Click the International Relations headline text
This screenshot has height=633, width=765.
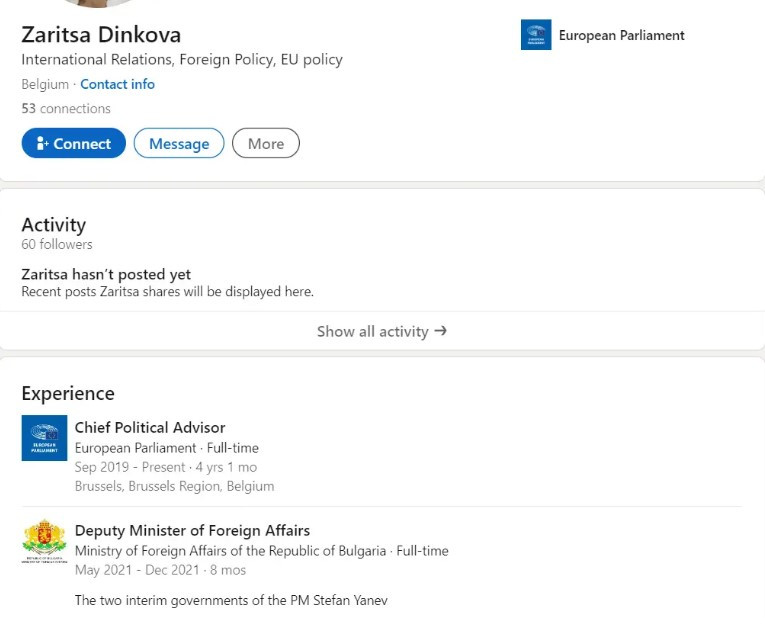point(181,60)
